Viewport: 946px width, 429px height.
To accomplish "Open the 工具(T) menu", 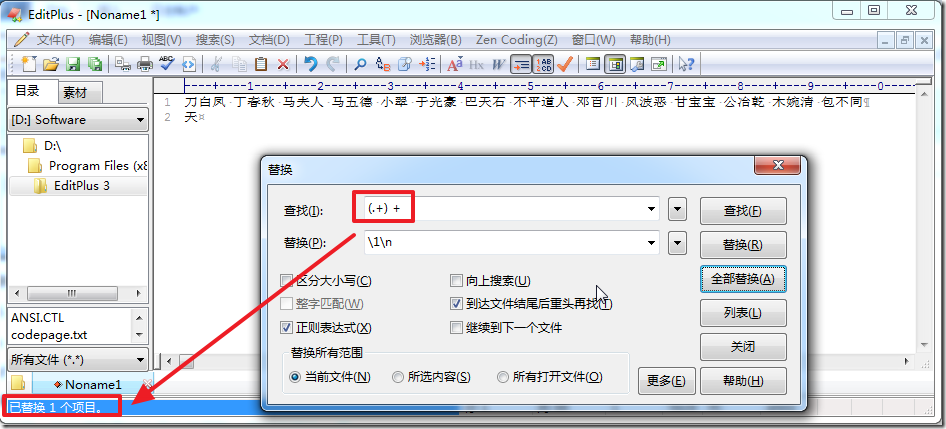I will point(376,40).
